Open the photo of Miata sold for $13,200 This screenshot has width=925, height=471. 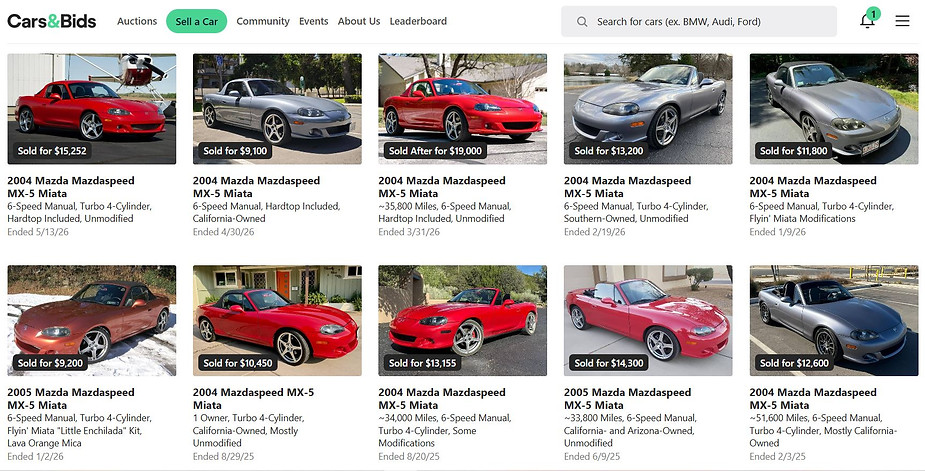tap(648, 109)
